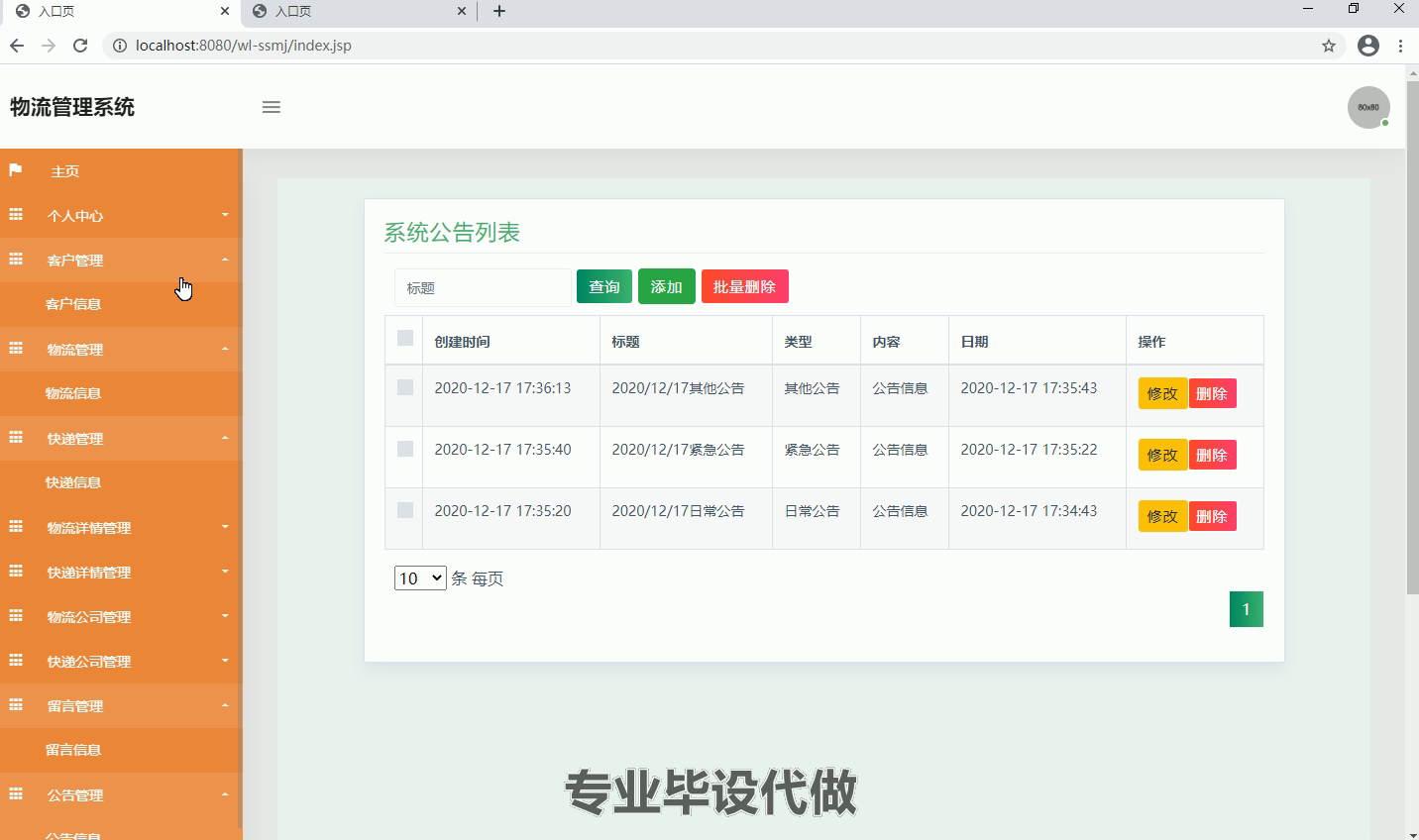
Task: Click the browser address bar URL
Action: point(244,46)
